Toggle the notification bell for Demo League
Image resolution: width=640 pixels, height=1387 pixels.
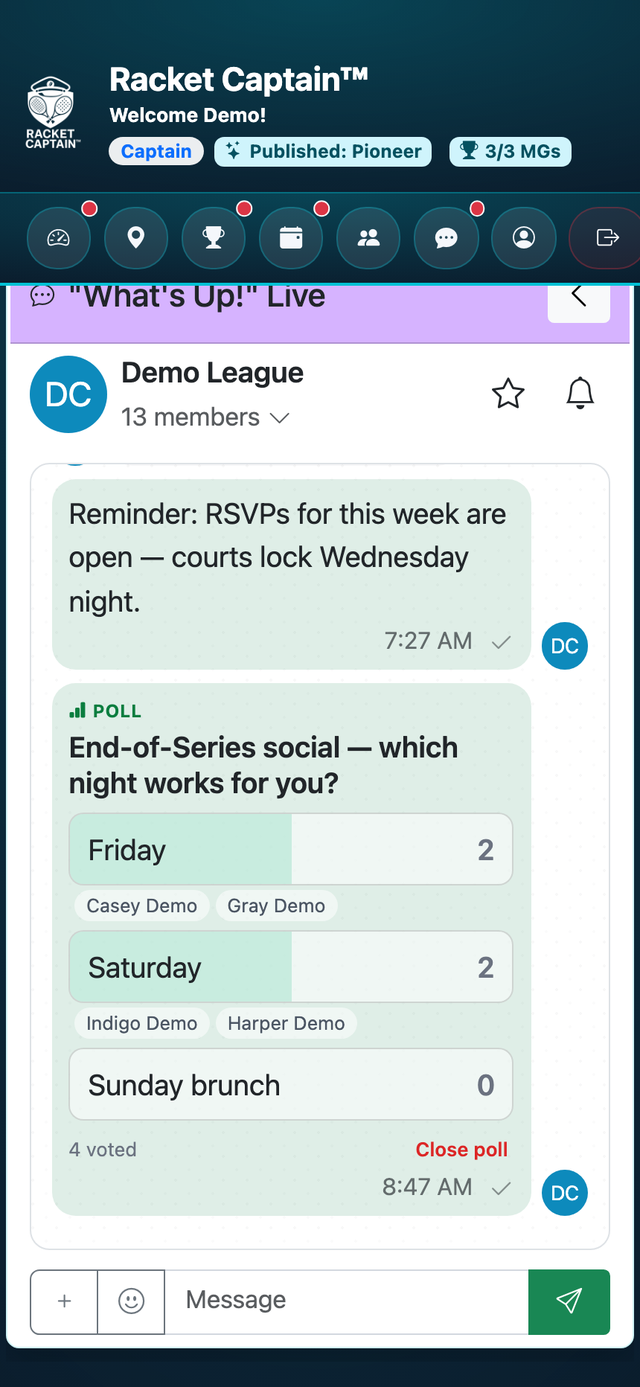pyautogui.click(x=580, y=394)
